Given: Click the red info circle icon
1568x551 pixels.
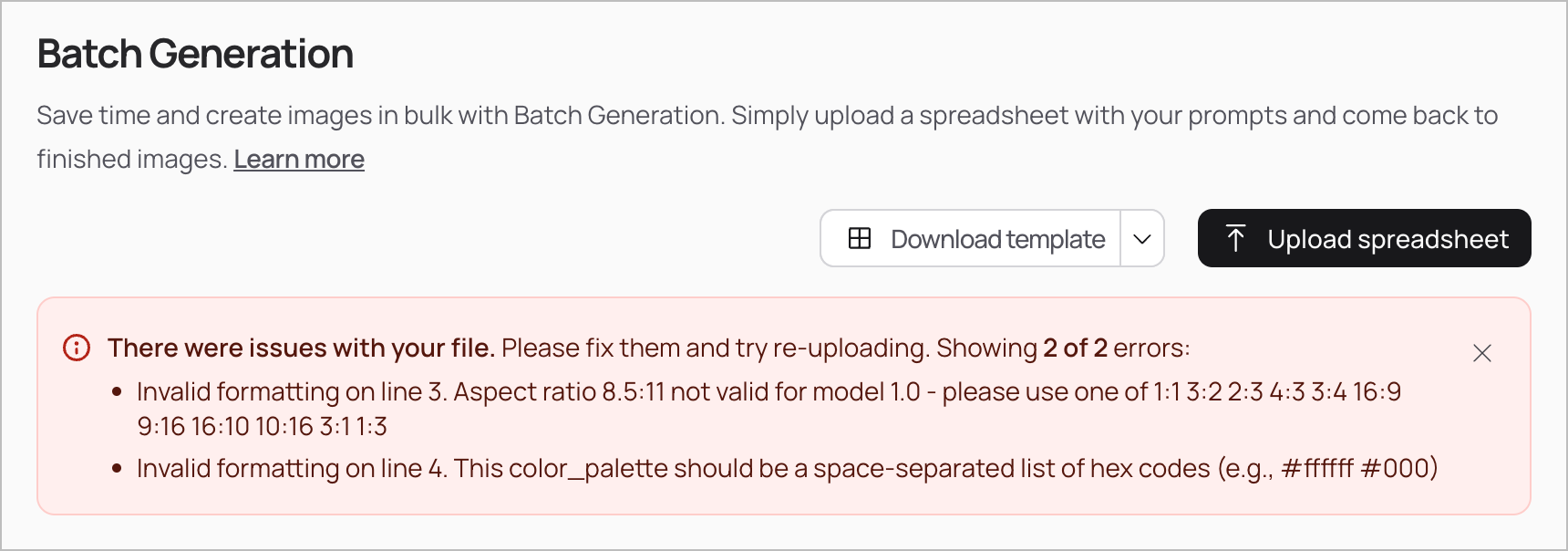Looking at the screenshot, I should point(77,348).
